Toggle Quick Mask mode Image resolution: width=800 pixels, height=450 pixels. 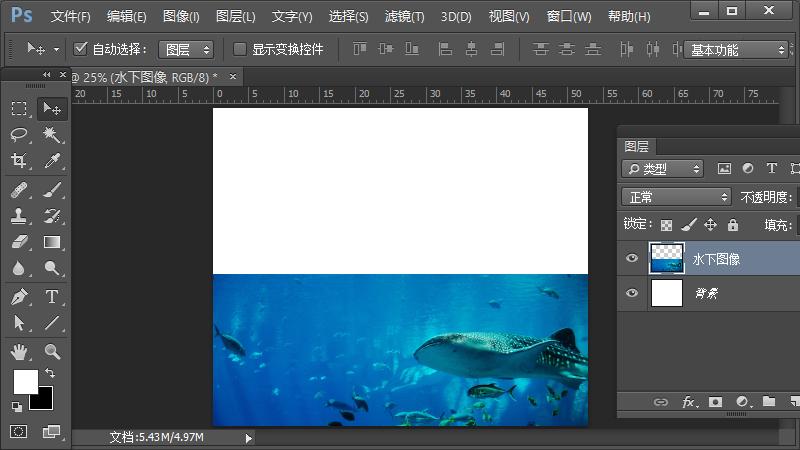pos(18,432)
